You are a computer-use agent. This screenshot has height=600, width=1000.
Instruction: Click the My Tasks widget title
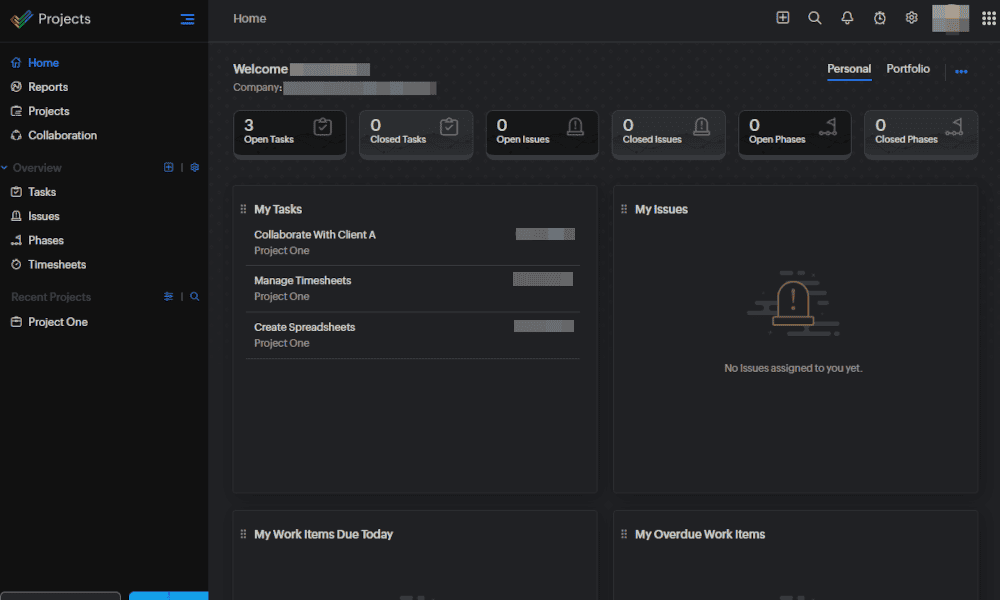click(x=278, y=209)
